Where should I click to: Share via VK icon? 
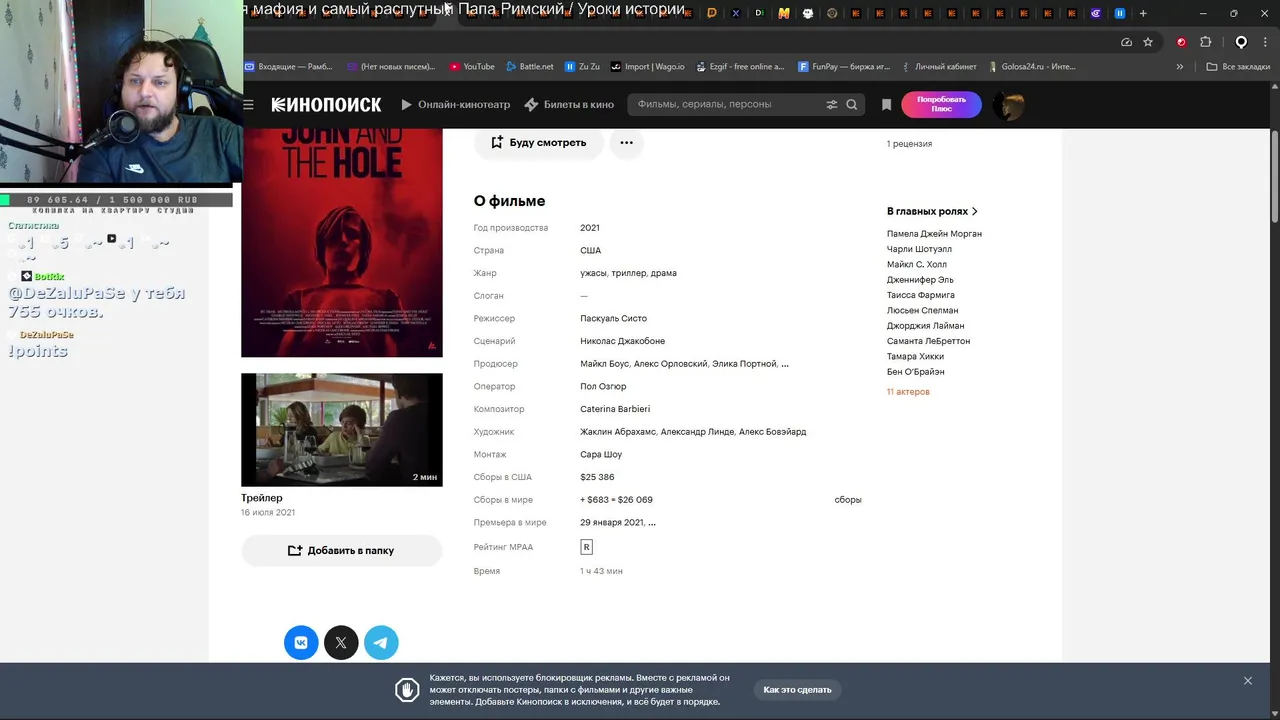click(x=301, y=643)
